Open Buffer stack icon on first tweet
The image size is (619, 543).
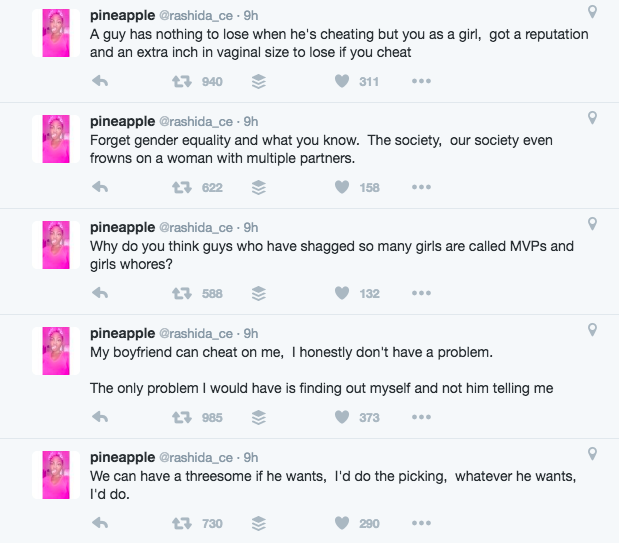[x=259, y=81]
